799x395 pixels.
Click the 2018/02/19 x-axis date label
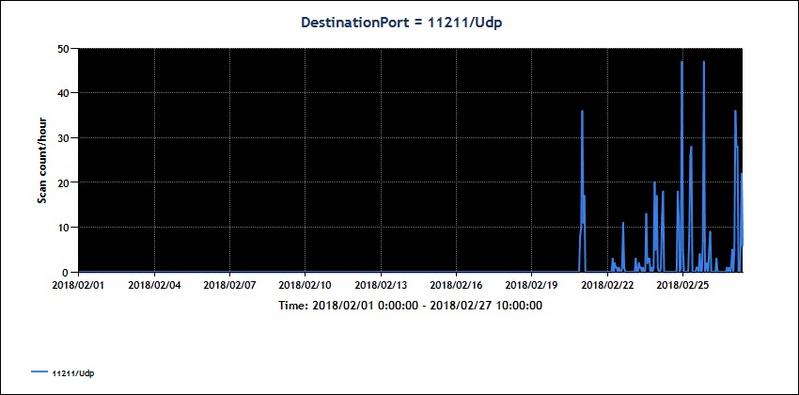531,285
